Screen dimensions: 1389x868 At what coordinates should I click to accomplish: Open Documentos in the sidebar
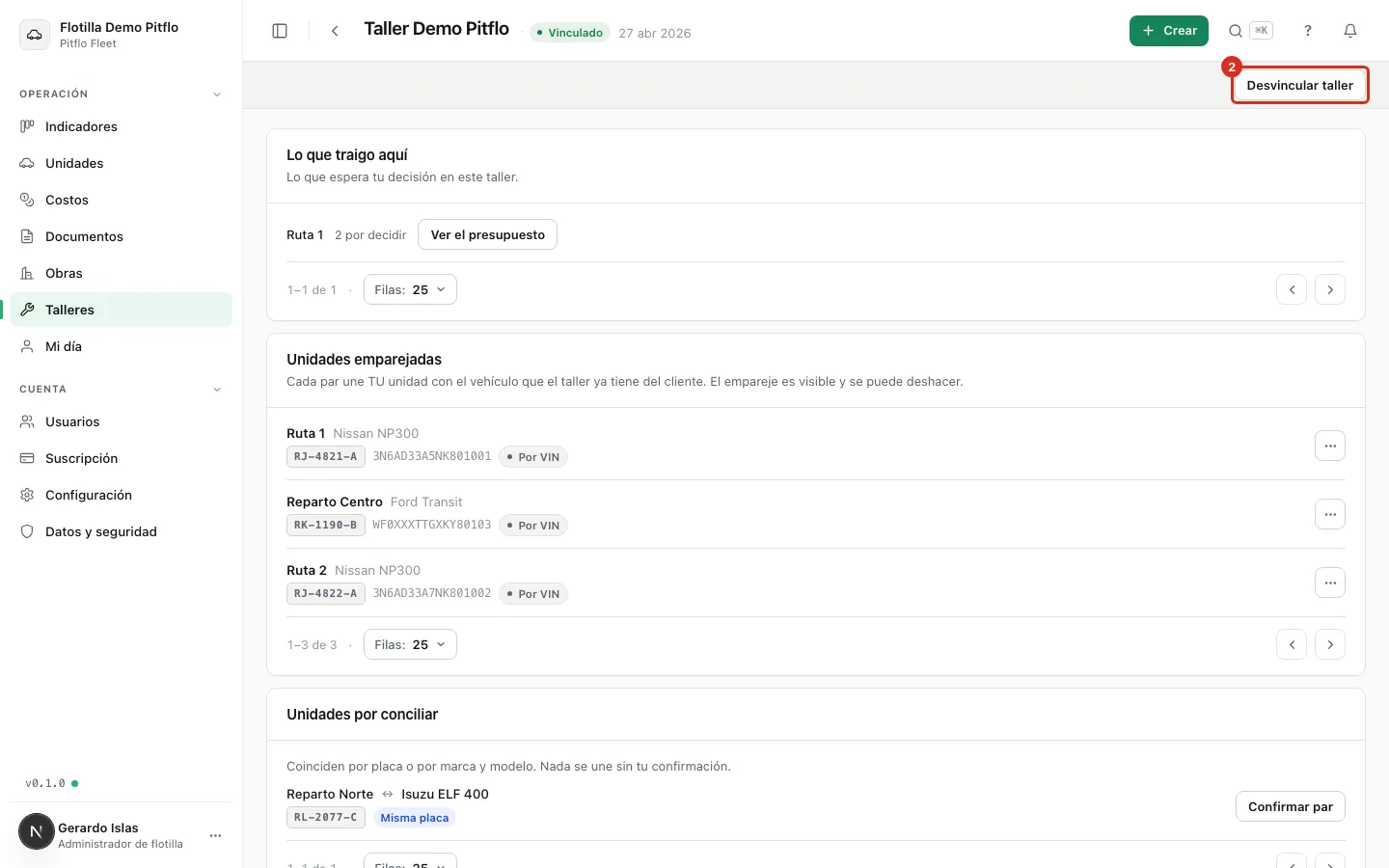pyautogui.click(x=122, y=236)
